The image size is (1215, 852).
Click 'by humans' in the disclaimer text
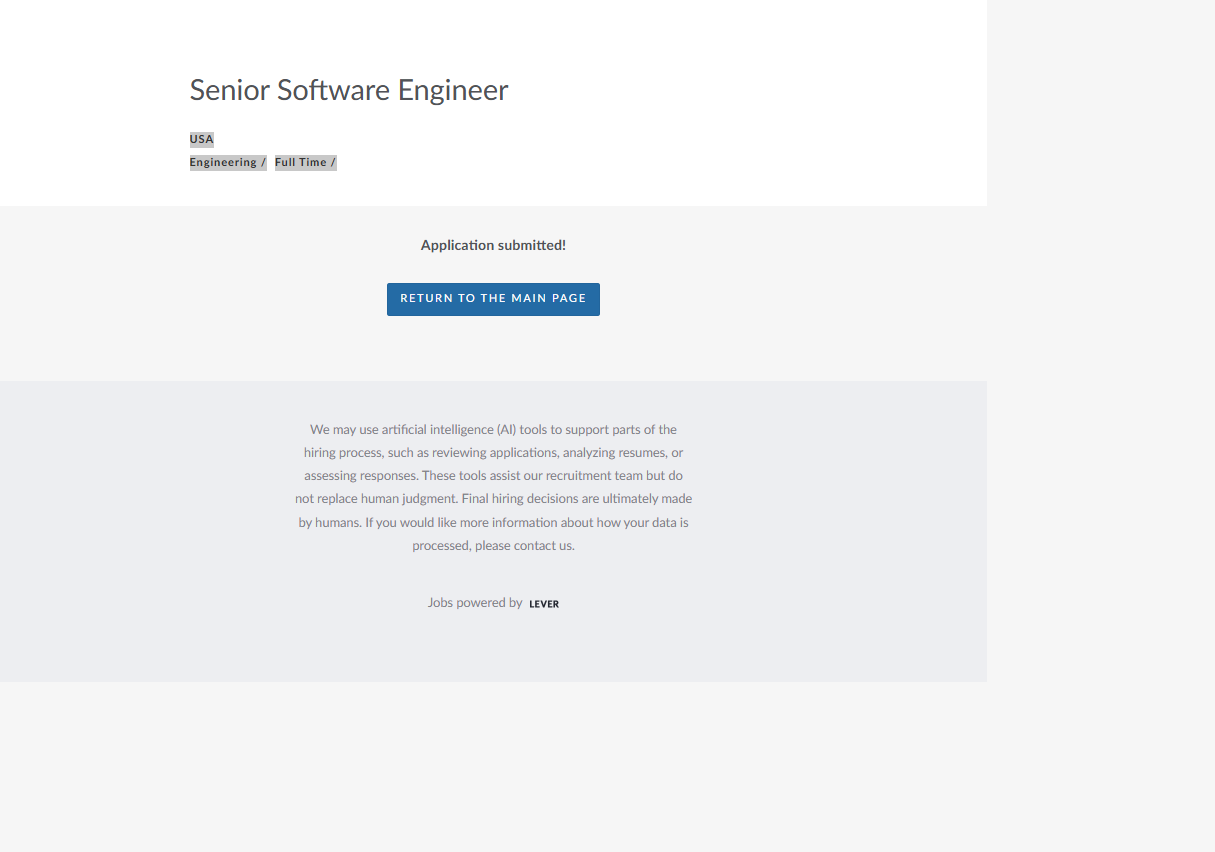click(328, 523)
